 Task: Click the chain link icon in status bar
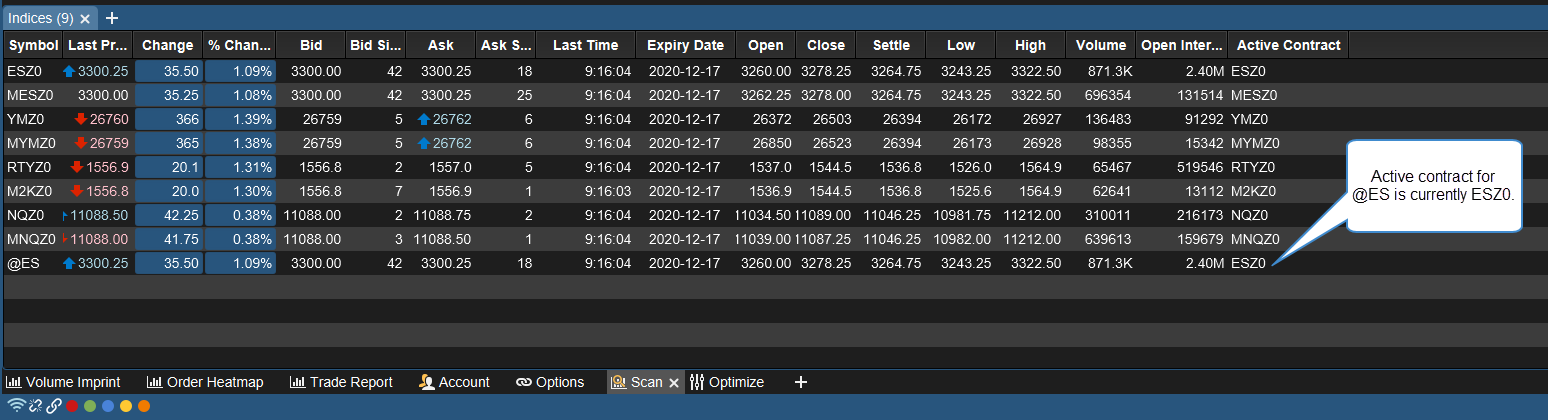coord(54,406)
